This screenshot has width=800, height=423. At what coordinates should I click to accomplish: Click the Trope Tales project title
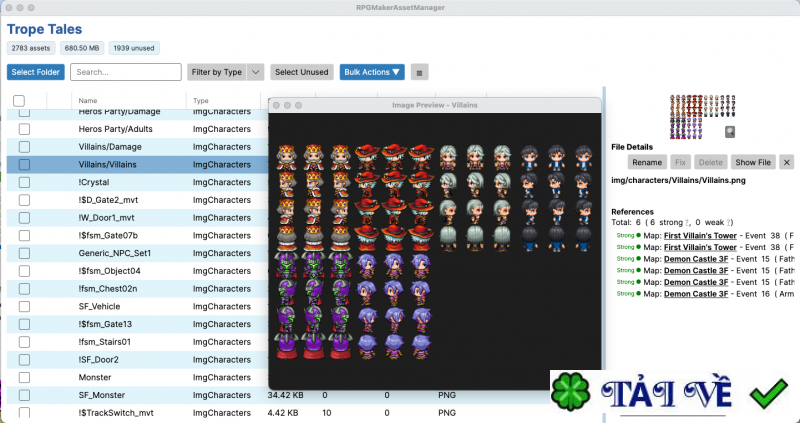tap(44, 29)
